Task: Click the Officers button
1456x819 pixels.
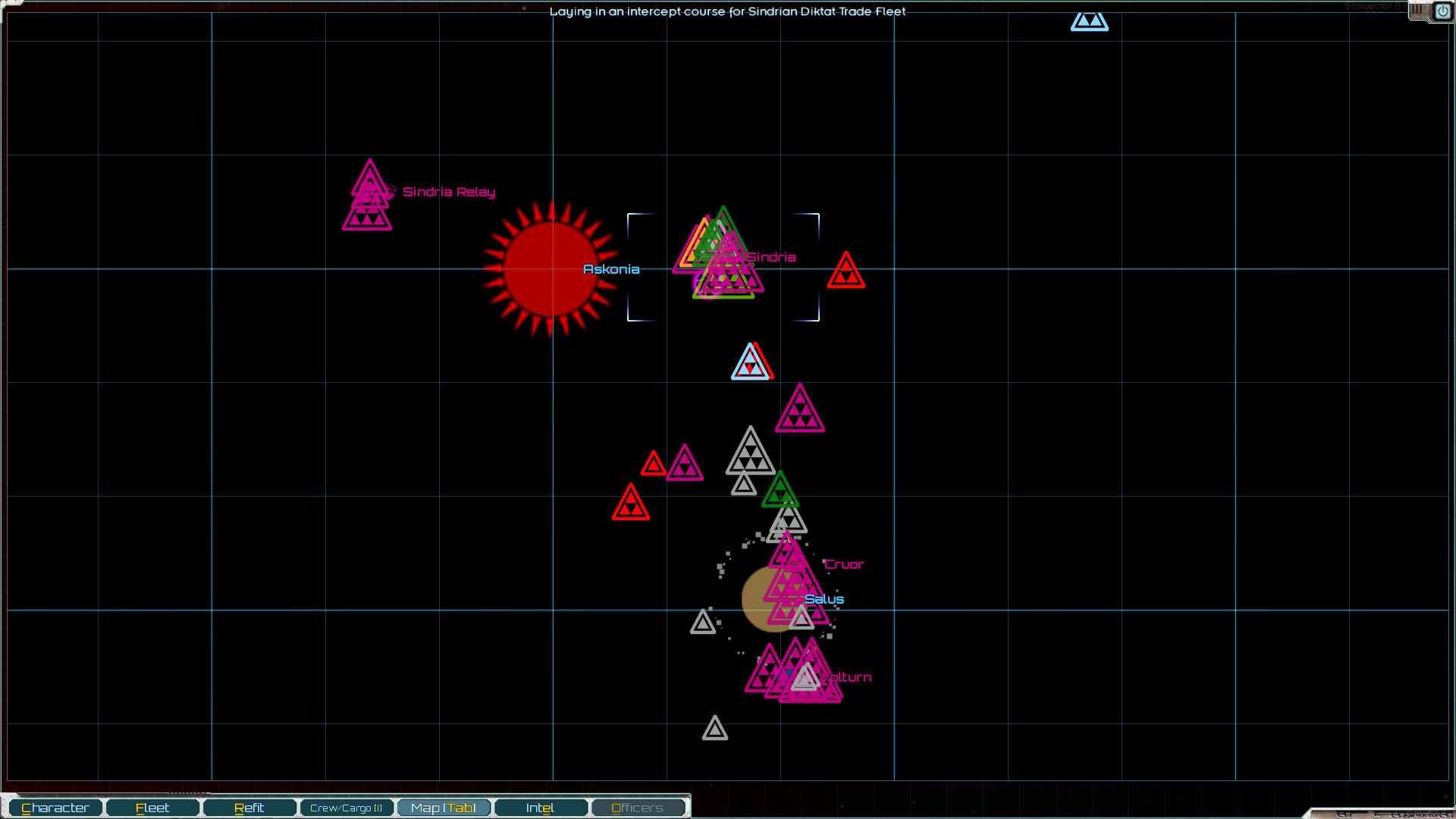Action: (x=638, y=808)
